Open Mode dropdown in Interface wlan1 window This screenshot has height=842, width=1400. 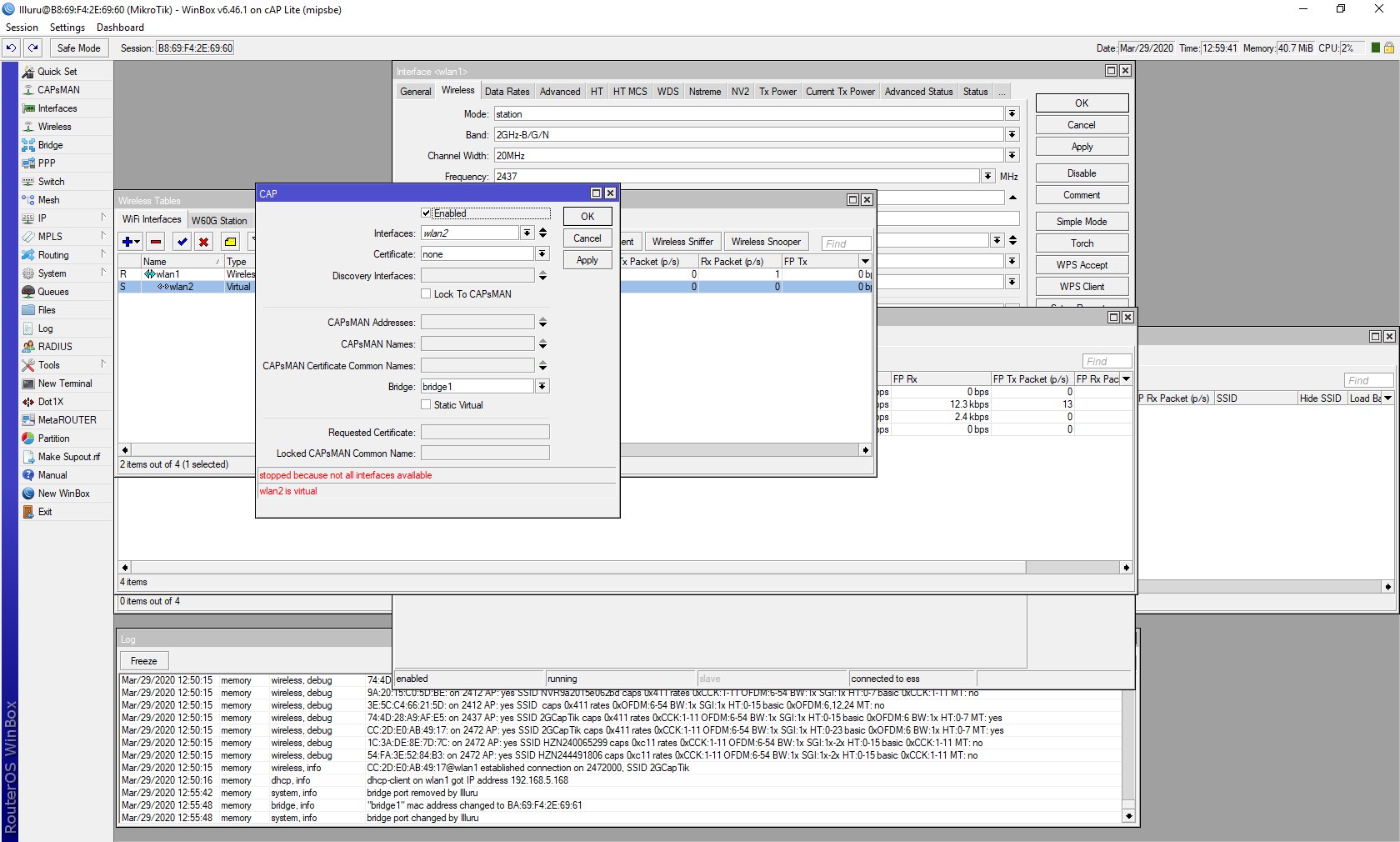tap(1012, 114)
